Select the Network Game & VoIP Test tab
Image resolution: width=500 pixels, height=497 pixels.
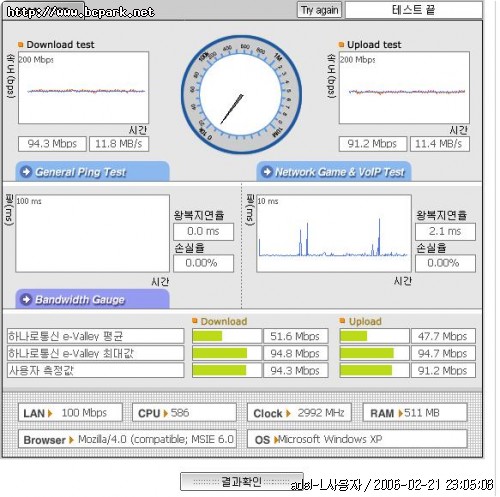click(x=334, y=172)
